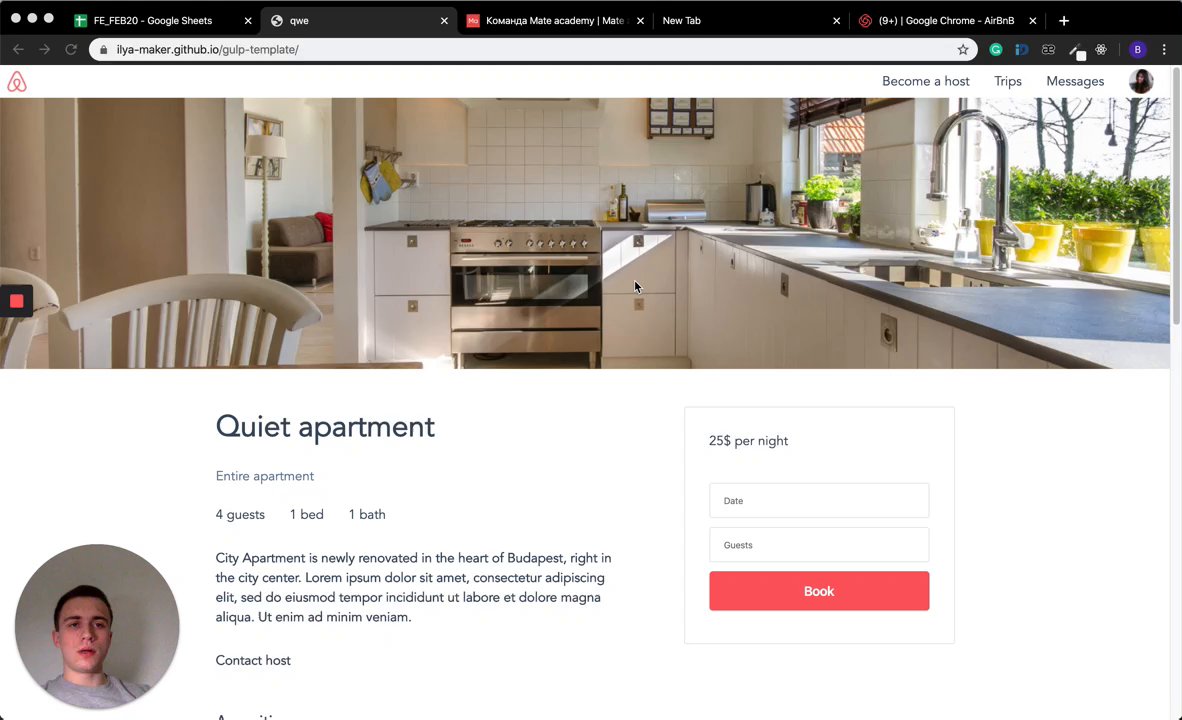Bookmark page with the star icon
The width and height of the screenshot is (1182, 720).
963,50
